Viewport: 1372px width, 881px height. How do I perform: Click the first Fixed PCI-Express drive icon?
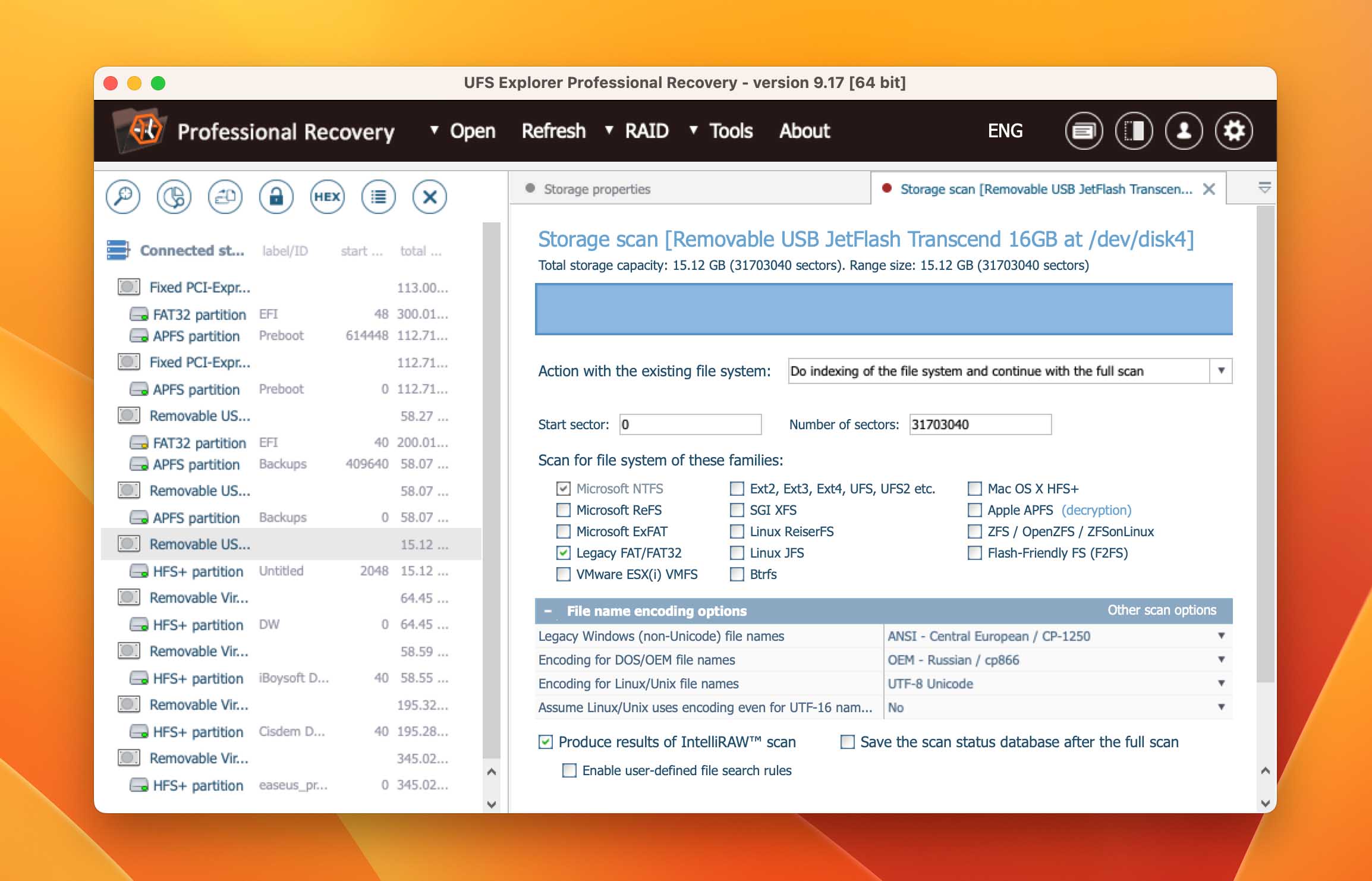pyautogui.click(x=129, y=287)
